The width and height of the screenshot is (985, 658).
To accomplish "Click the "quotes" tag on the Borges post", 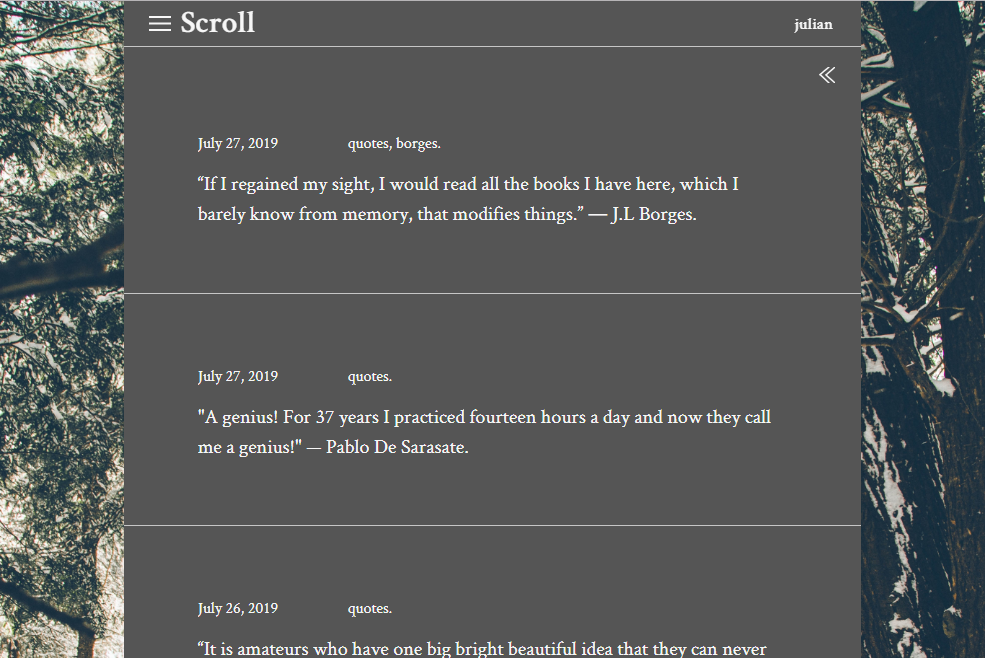I will pyautogui.click(x=367, y=143).
